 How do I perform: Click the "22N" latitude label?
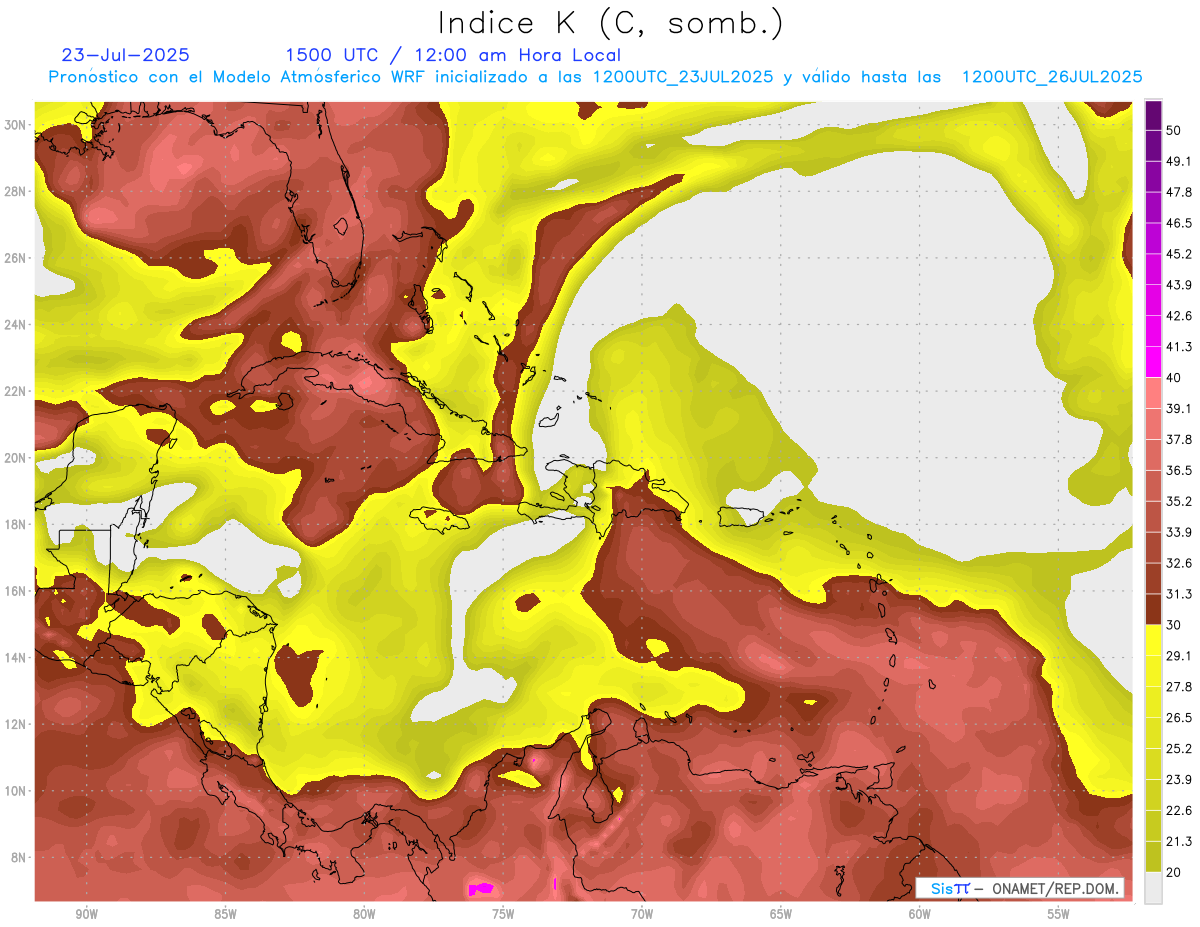click(15, 391)
